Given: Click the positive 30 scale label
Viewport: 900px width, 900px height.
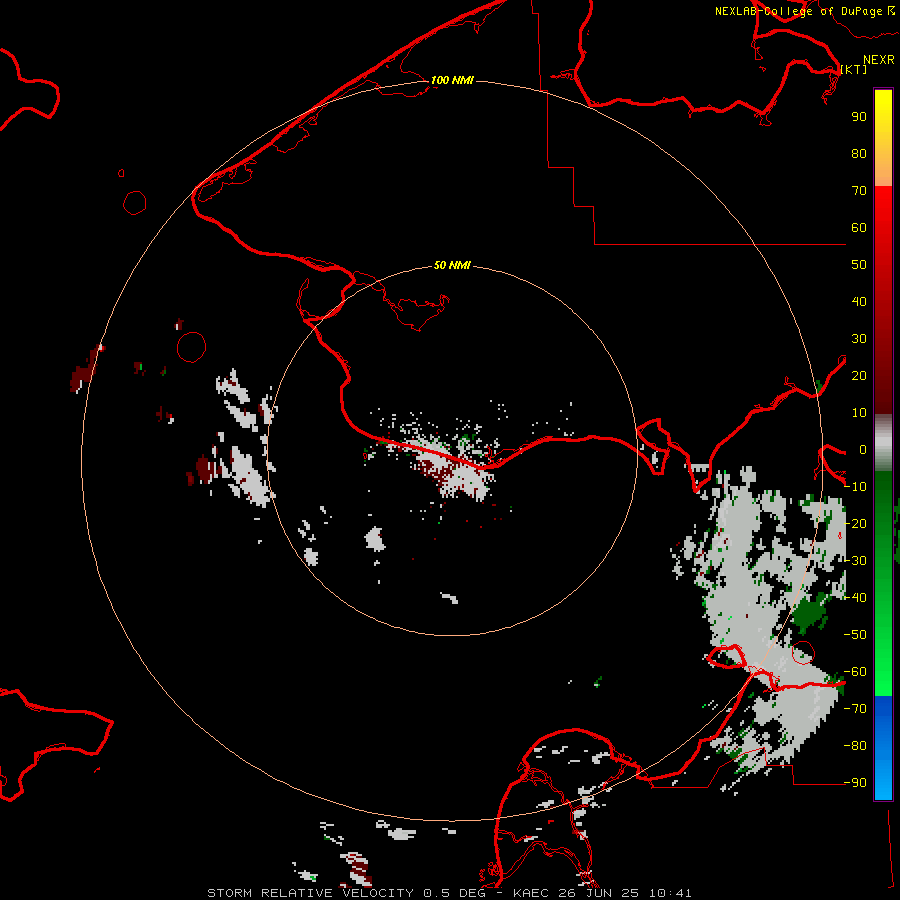Looking at the screenshot, I should coord(859,339).
